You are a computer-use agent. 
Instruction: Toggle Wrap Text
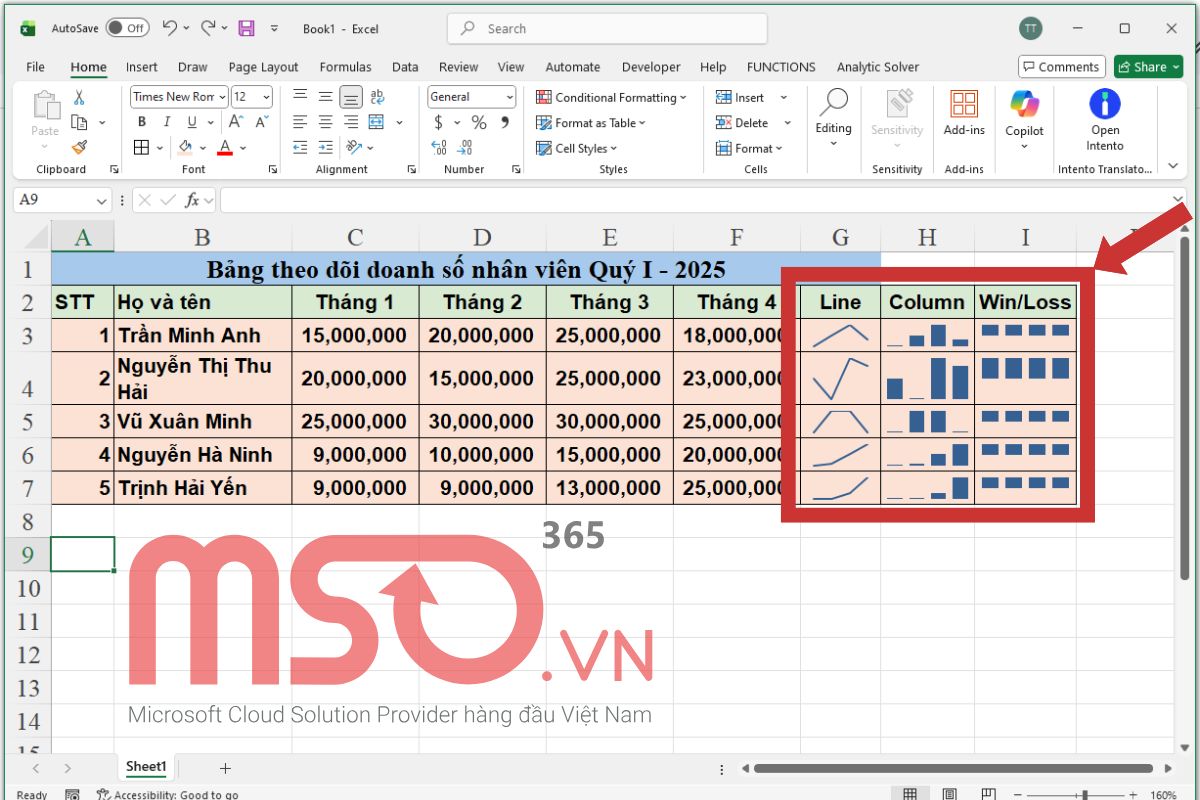(377, 97)
